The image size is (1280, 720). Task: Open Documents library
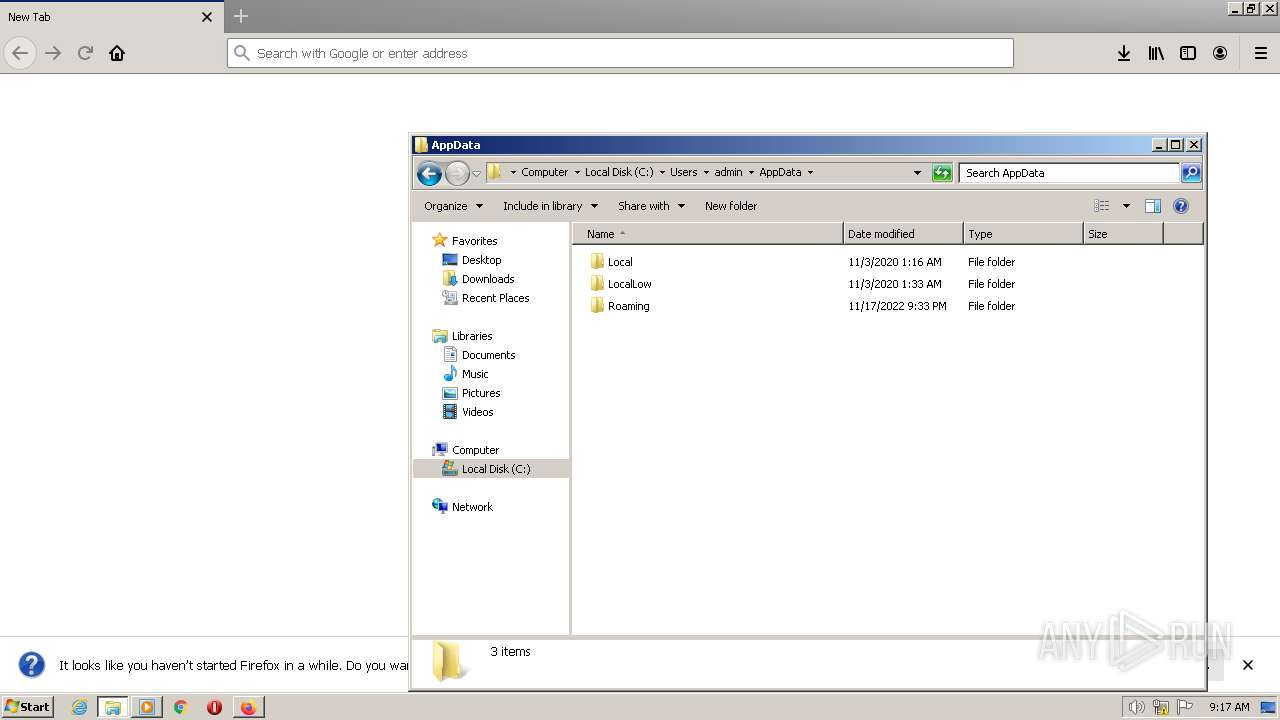point(488,355)
